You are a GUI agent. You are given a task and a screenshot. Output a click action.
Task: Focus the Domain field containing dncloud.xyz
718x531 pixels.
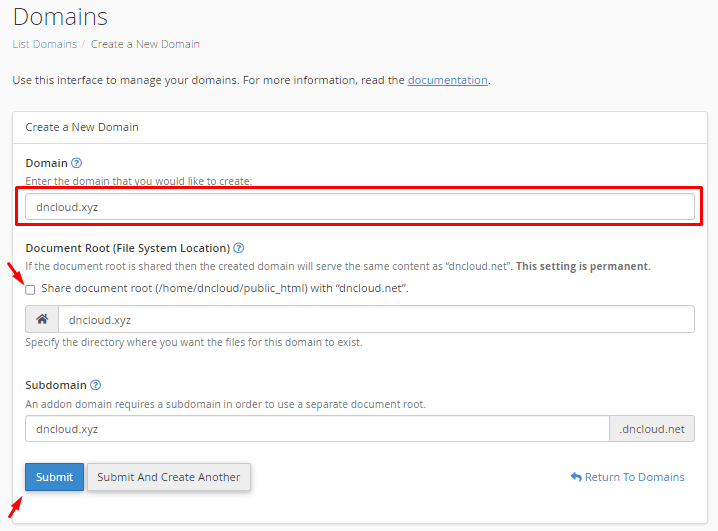(x=360, y=207)
